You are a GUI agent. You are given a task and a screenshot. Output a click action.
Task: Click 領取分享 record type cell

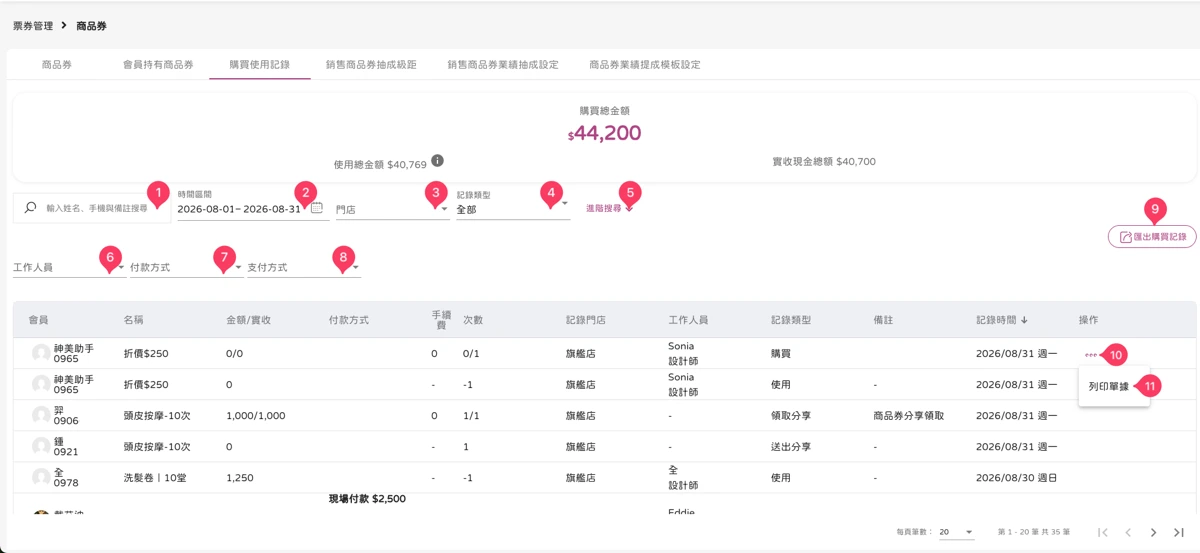[x=790, y=415]
